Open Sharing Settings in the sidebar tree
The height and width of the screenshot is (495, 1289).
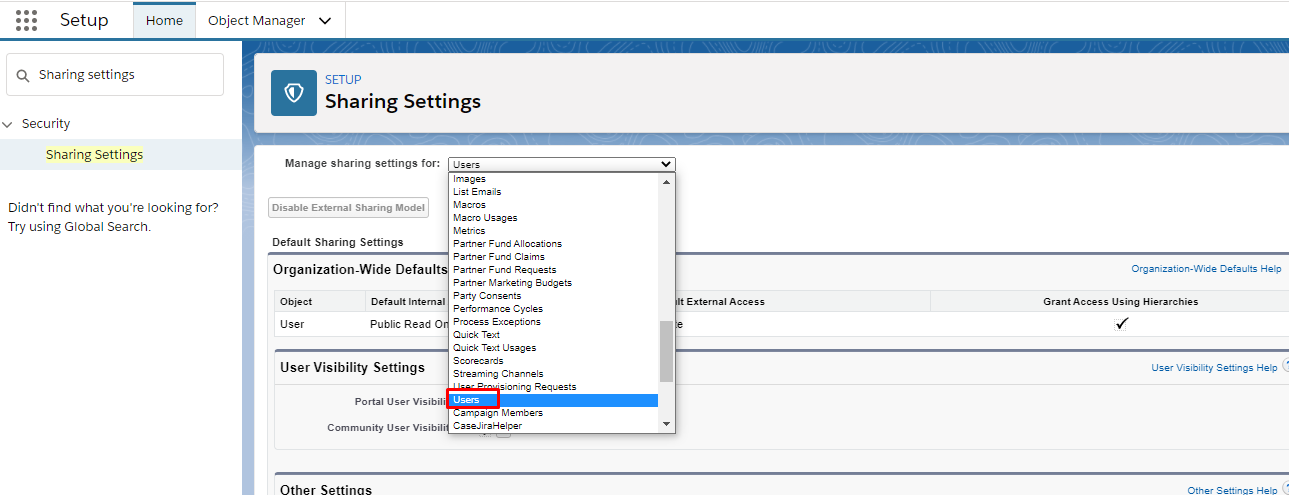pos(94,155)
